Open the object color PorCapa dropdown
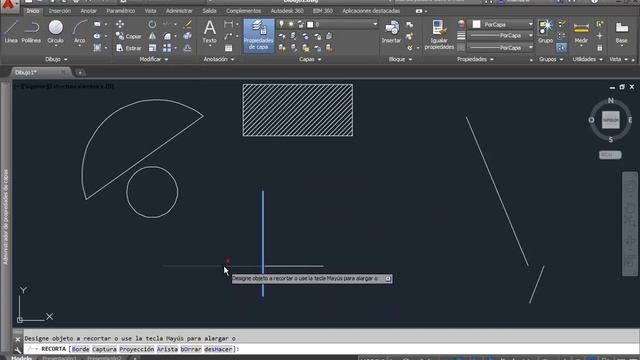Viewport: 640px width, 360px height. [530, 24]
